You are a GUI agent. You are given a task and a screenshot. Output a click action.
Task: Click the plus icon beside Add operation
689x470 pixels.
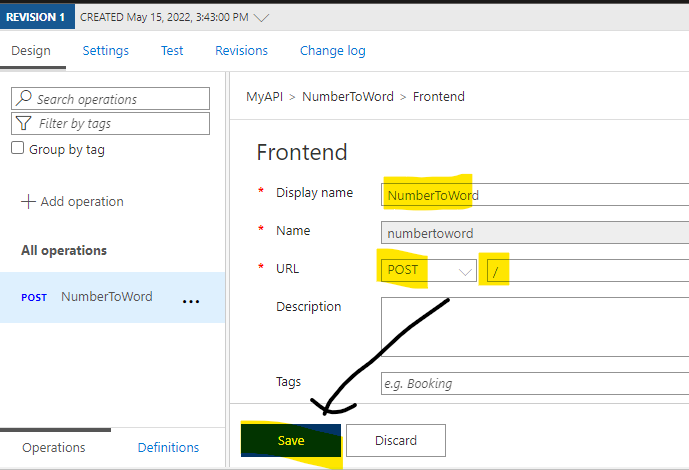tap(28, 202)
